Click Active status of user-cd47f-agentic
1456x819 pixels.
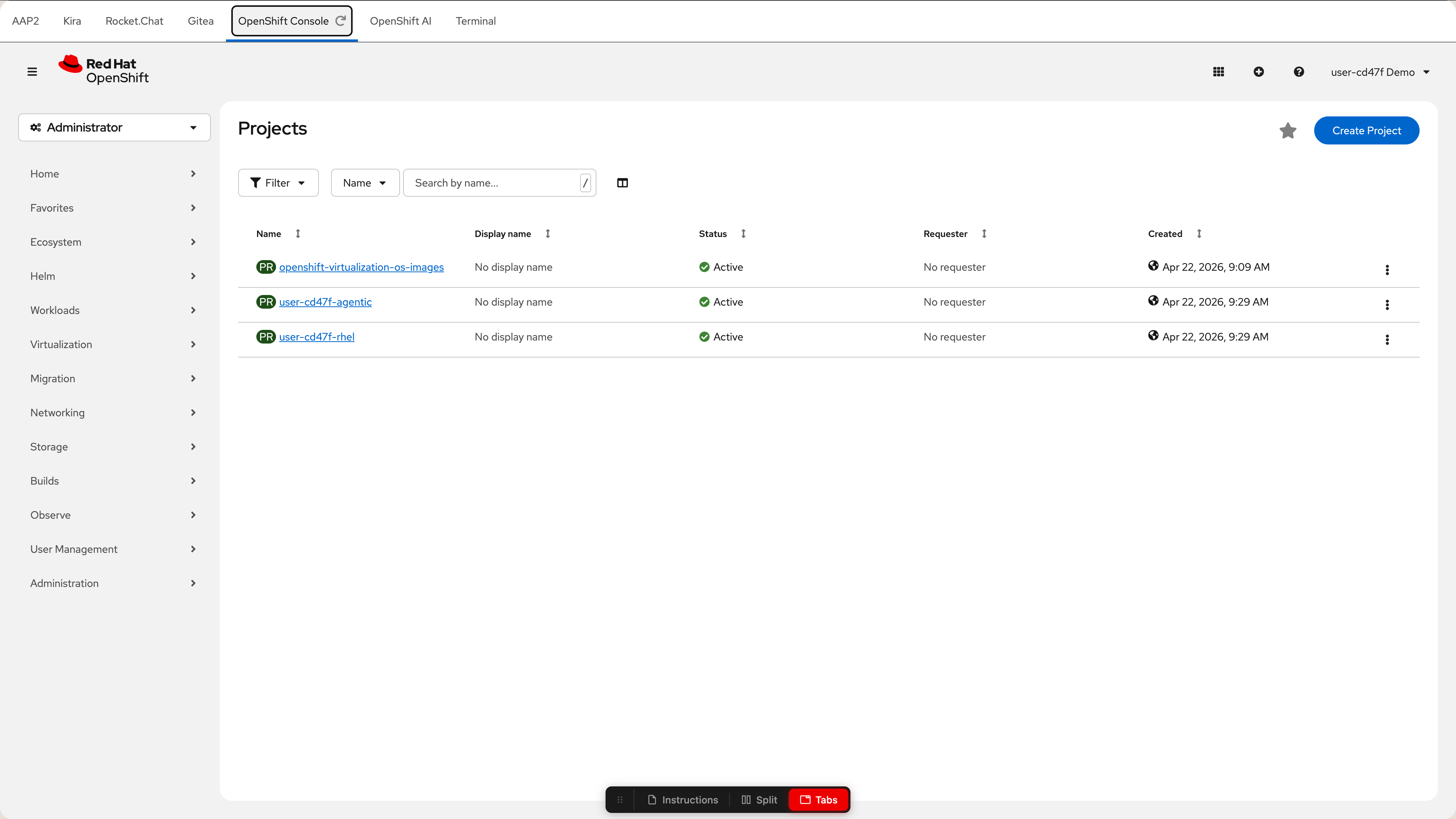click(721, 302)
